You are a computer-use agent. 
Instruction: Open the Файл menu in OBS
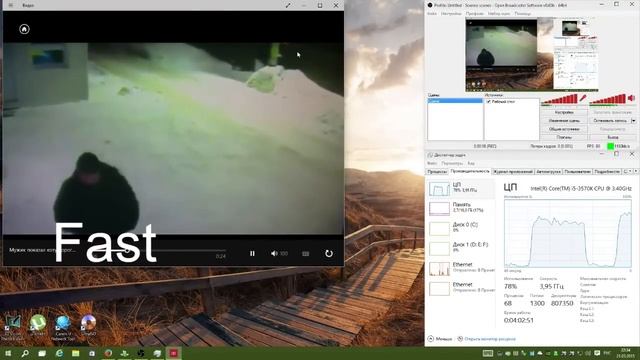(432, 13)
